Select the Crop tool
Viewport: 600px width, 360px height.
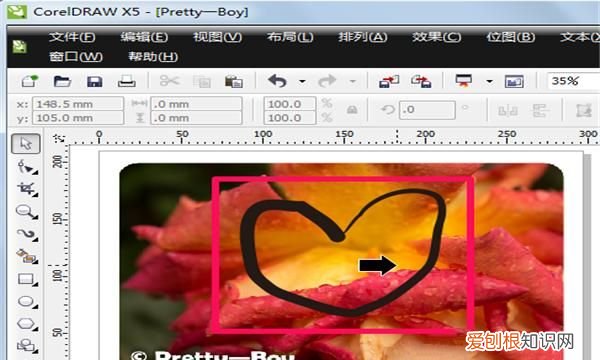click(x=27, y=189)
